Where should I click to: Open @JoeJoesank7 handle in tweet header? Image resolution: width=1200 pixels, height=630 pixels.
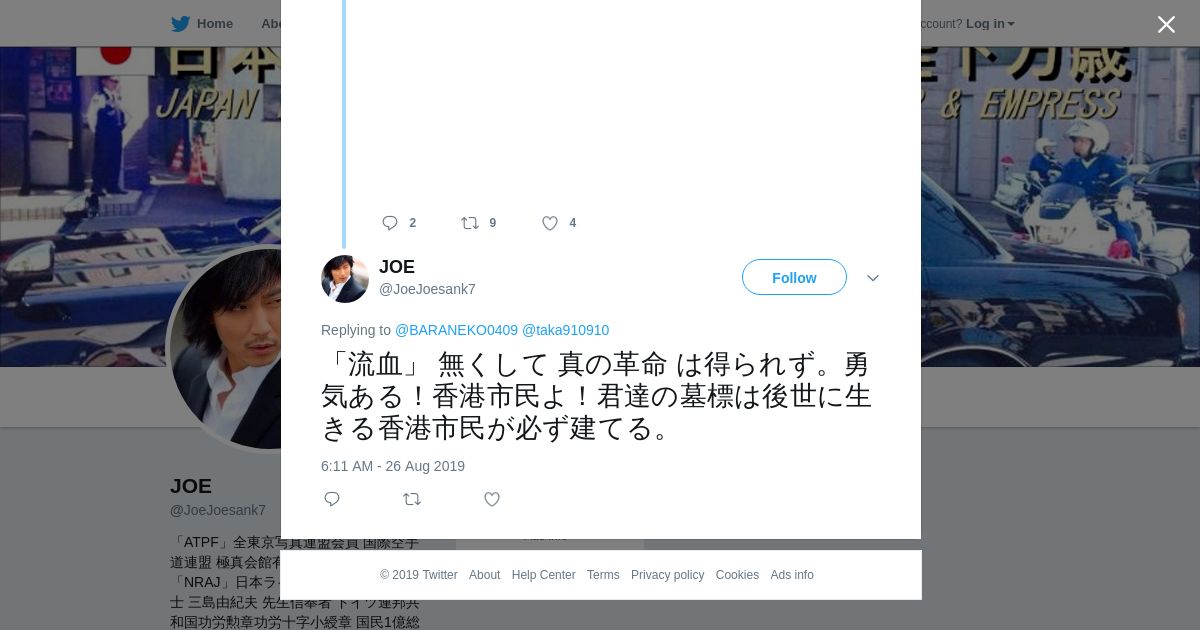point(427,289)
